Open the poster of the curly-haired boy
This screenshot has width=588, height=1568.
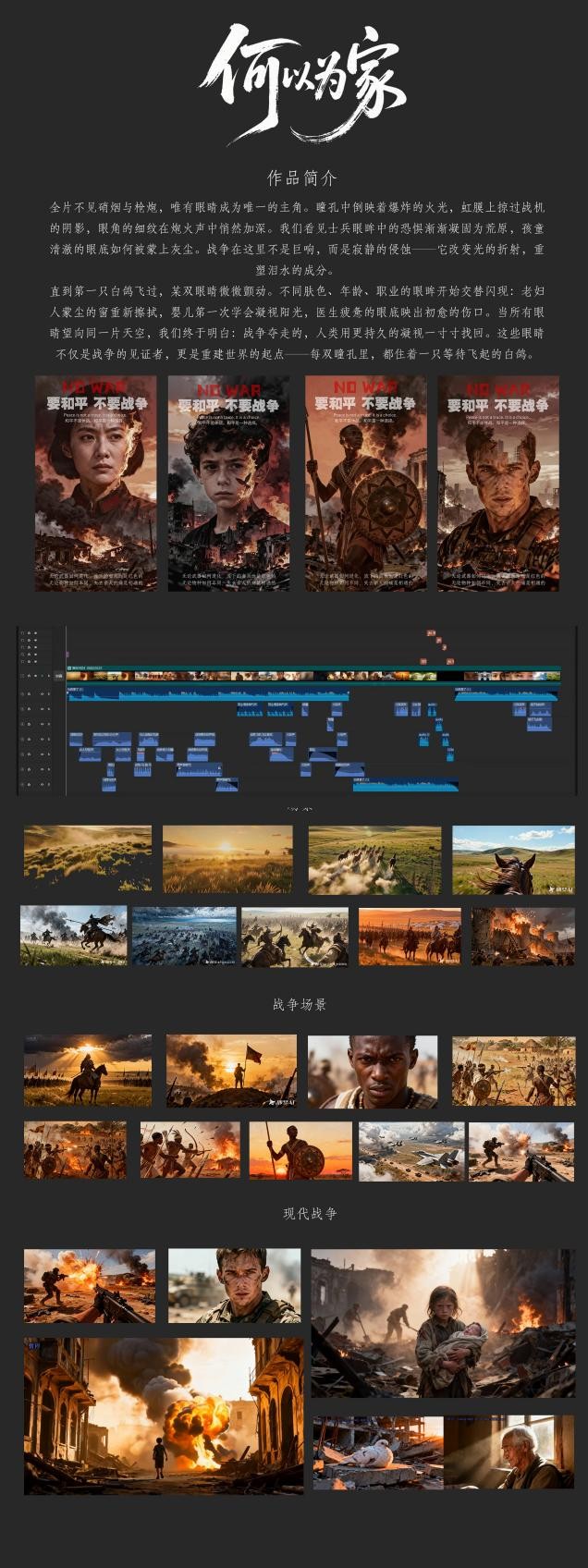pyautogui.click(x=229, y=483)
